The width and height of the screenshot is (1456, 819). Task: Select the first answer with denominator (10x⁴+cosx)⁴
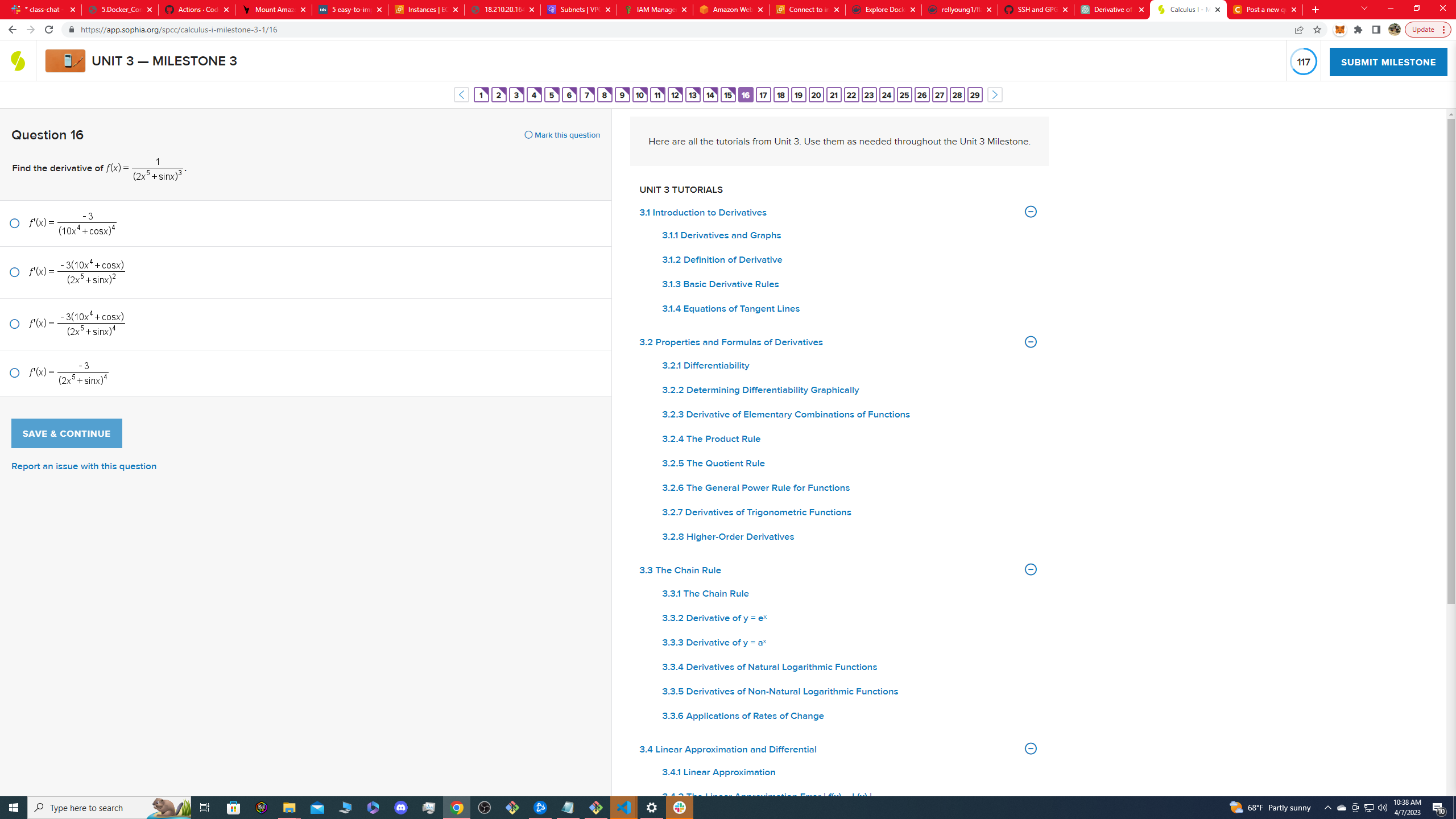point(15,224)
